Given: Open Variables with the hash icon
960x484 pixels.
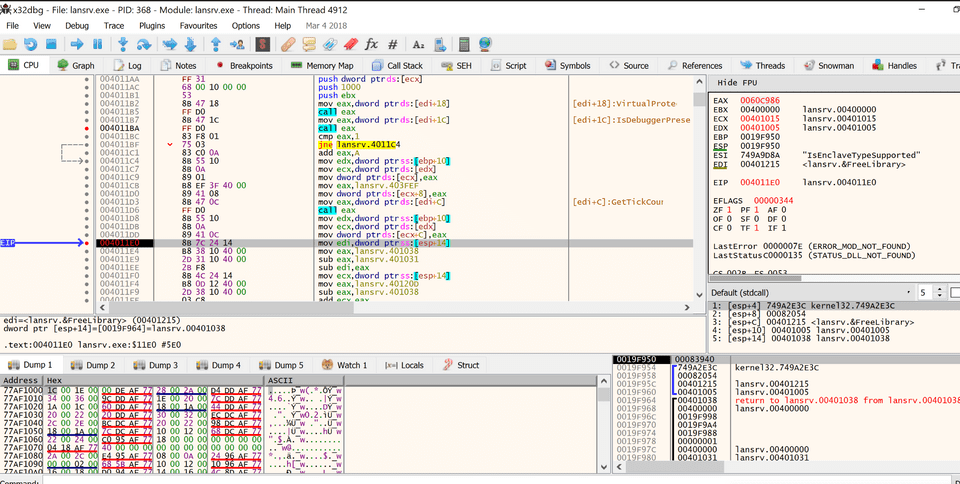Looking at the screenshot, I should [393, 44].
